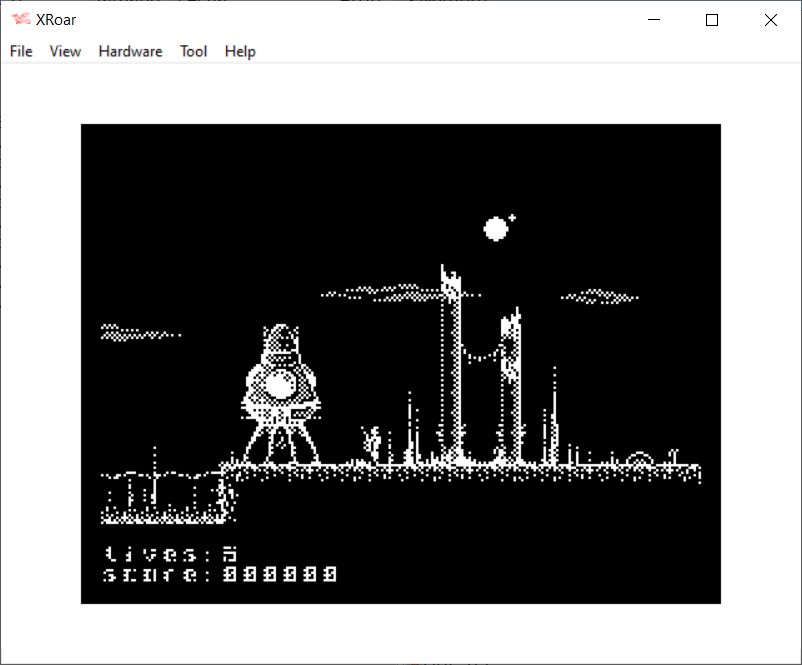Open the Tool menu

pyautogui.click(x=193, y=51)
